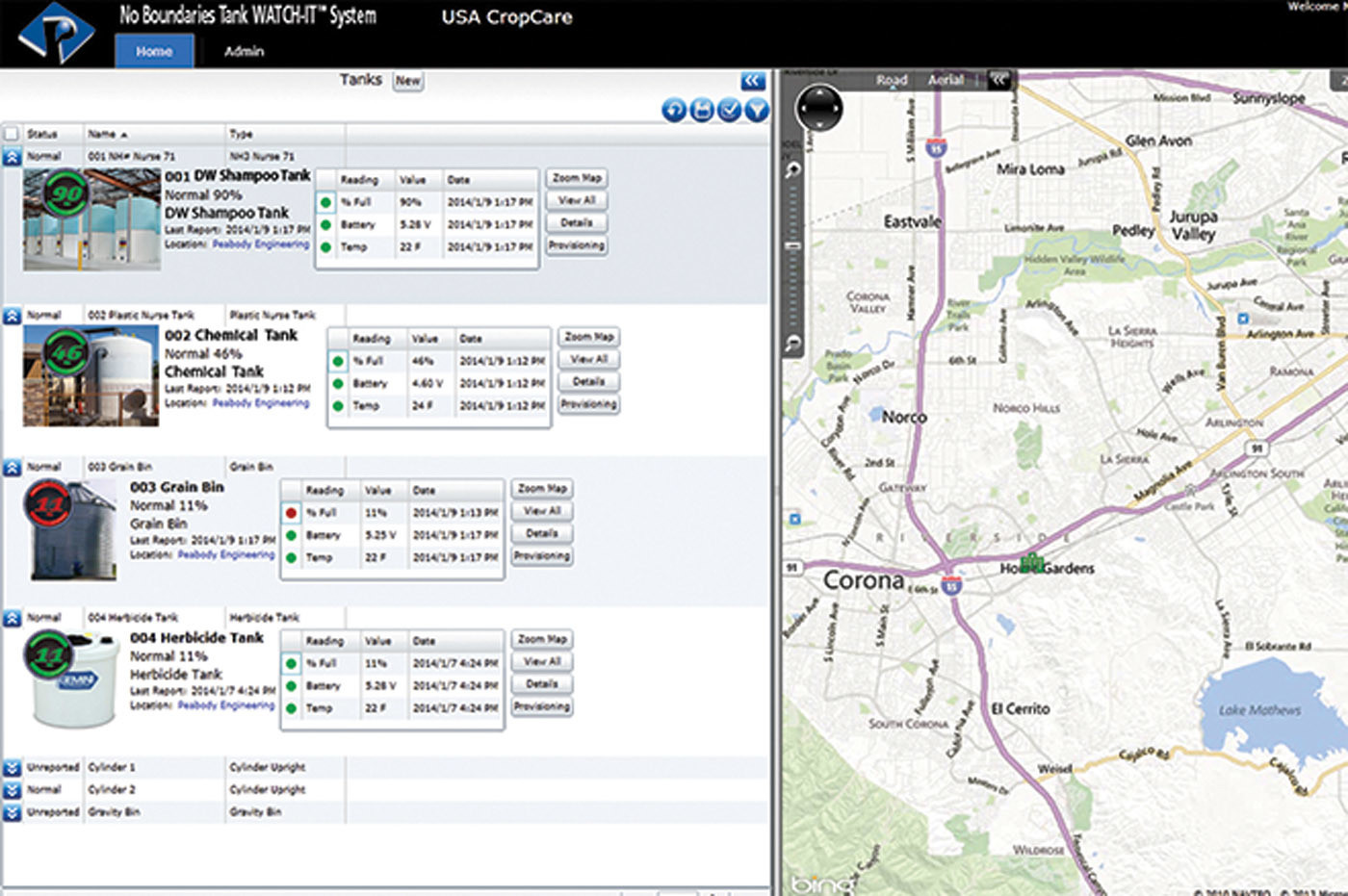Click the 46 percent gauge on Chemical Tank

[66, 352]
